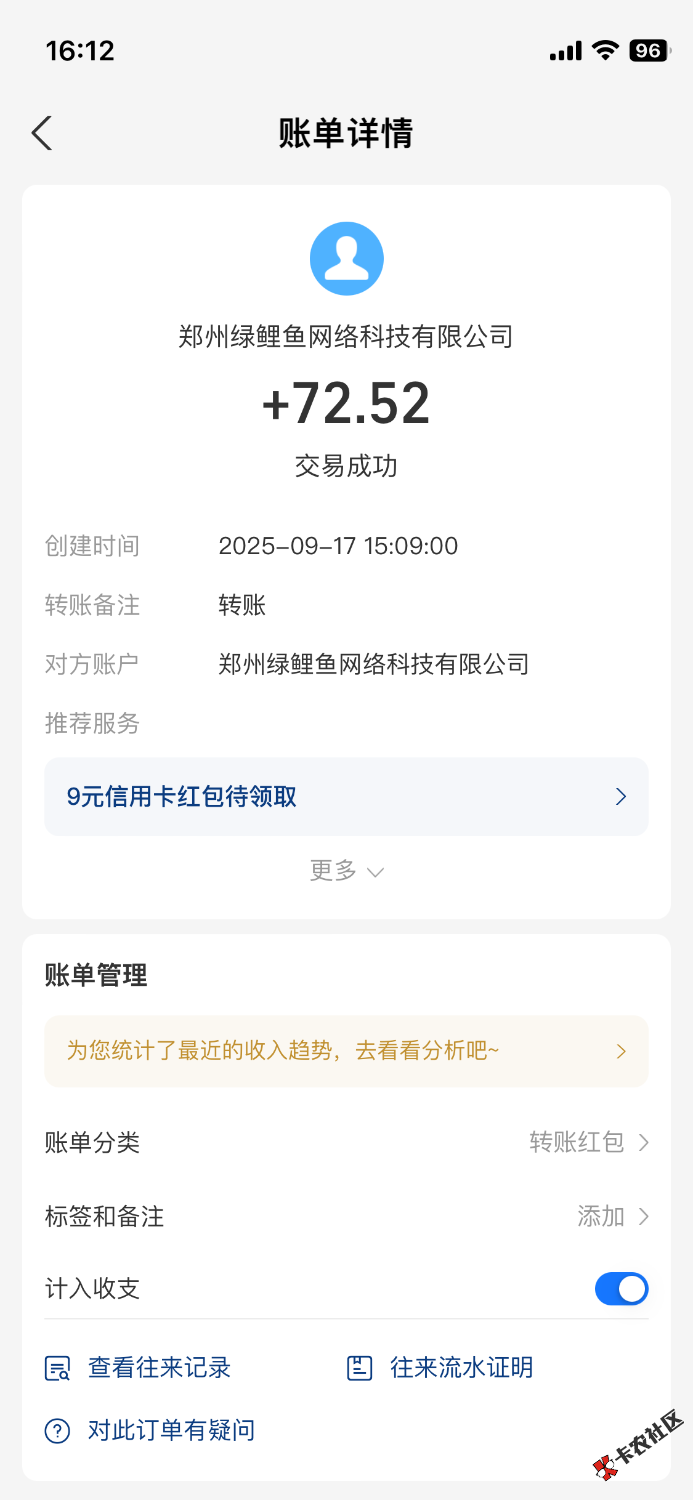Open the 账单分类 转账红包 chevron
Viewport: 693px width, 1500px height.
[644, 1142]
